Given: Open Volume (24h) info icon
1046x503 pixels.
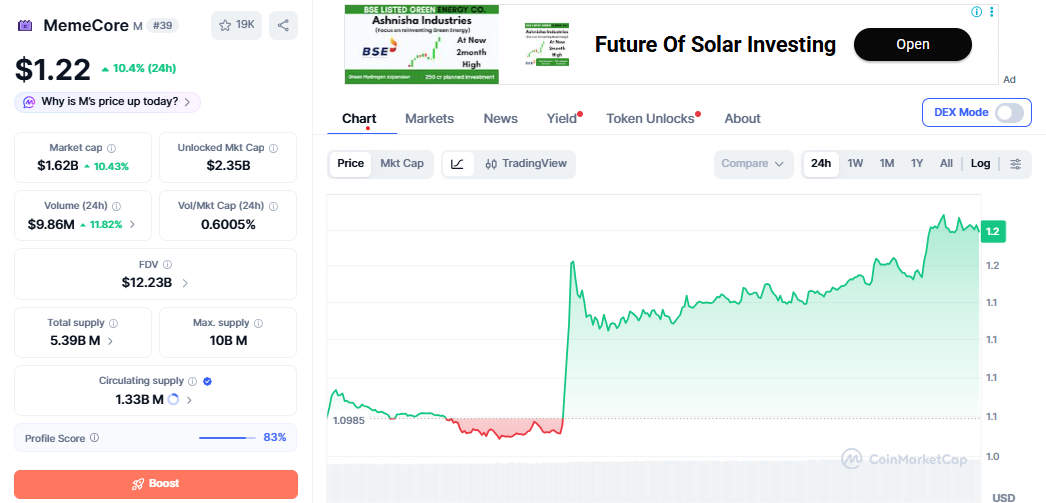Looking at the screenshot, I should [x=117, y=206].
